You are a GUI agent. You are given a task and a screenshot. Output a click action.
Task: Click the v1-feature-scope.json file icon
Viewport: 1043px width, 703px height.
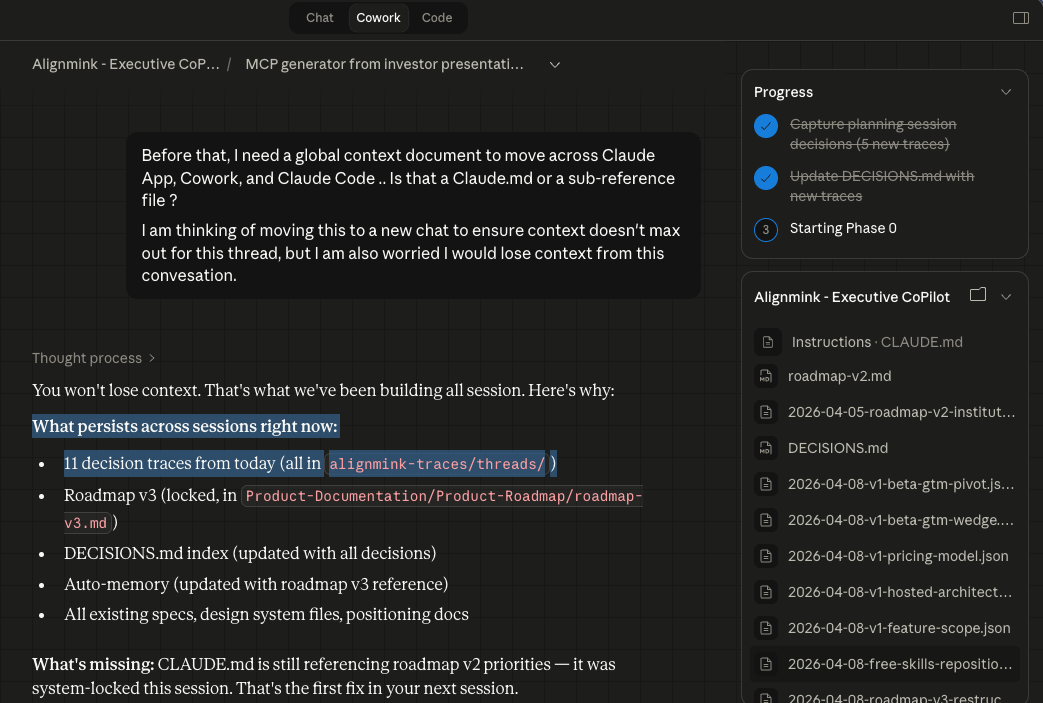pyautogui.click(x=766, y=628)
